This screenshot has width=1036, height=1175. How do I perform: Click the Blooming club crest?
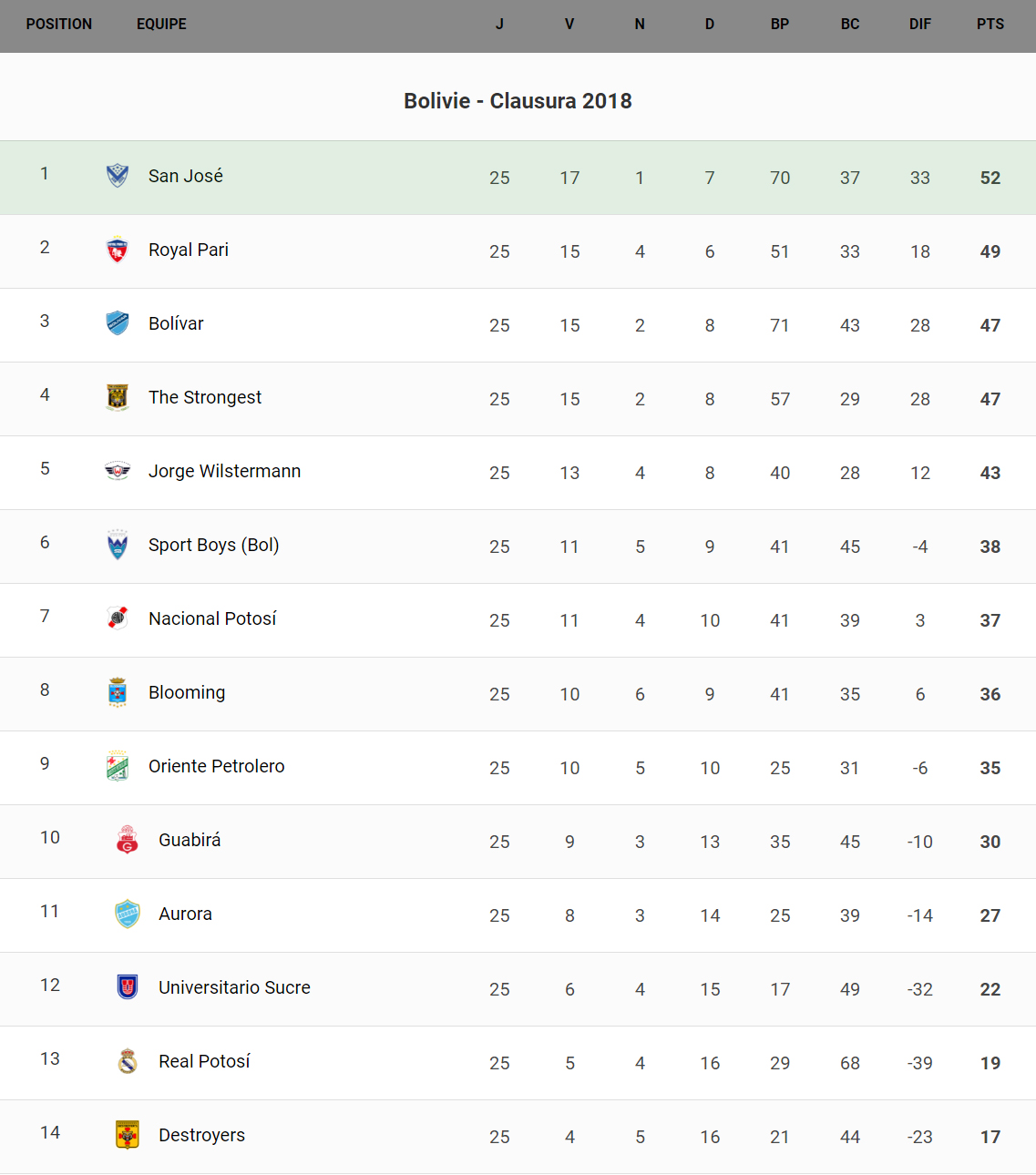coord(118,692)
